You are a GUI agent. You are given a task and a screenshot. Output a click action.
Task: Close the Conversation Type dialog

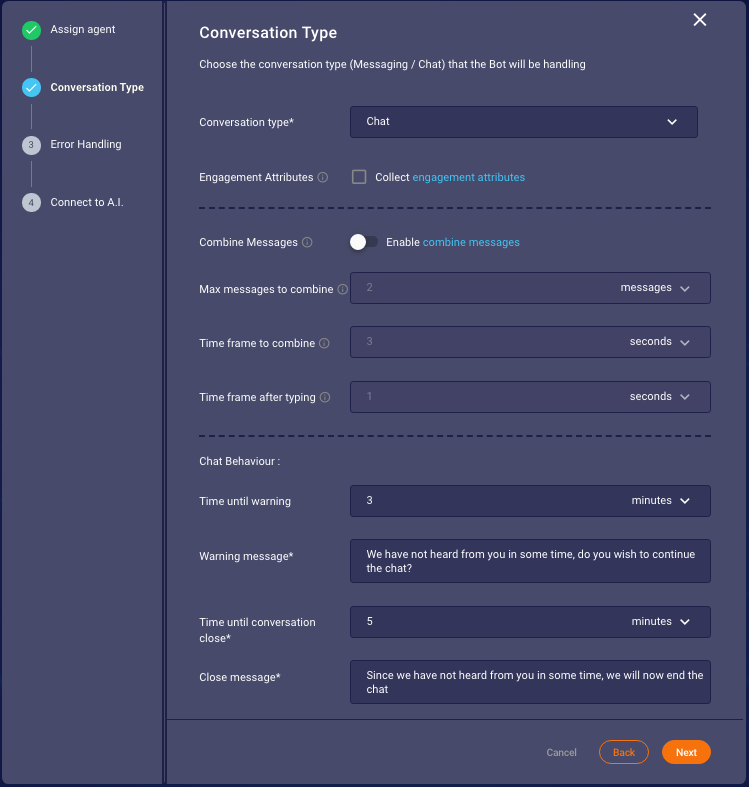[x=699, y=20]
